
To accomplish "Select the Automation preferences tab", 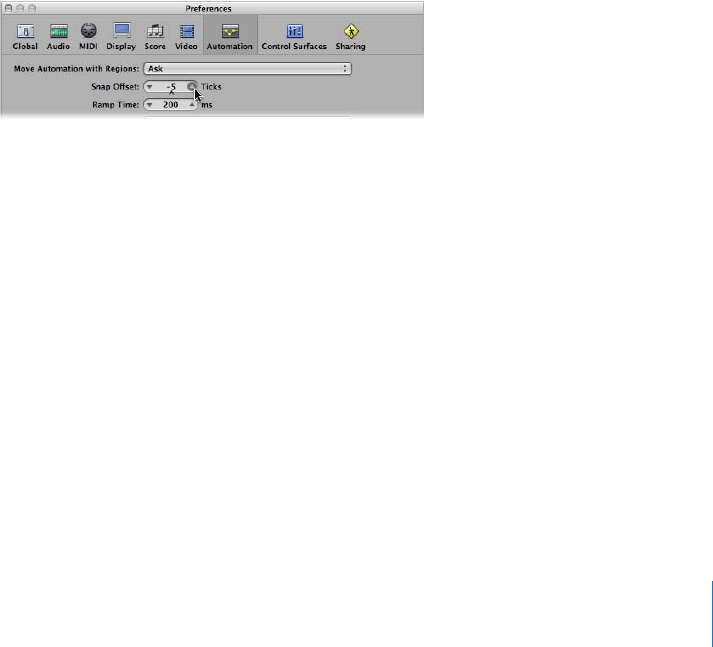I will click(x=230, y=37).
